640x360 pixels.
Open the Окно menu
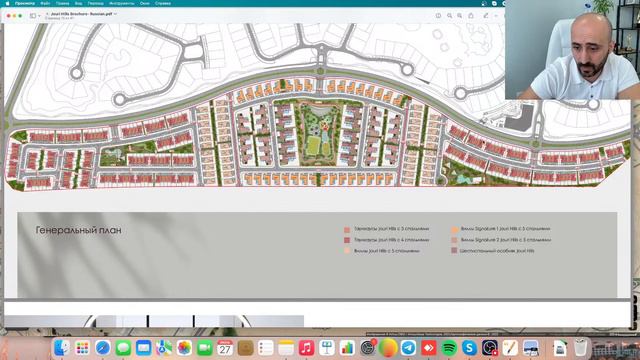pyautogui.click(x=144, y=3)
